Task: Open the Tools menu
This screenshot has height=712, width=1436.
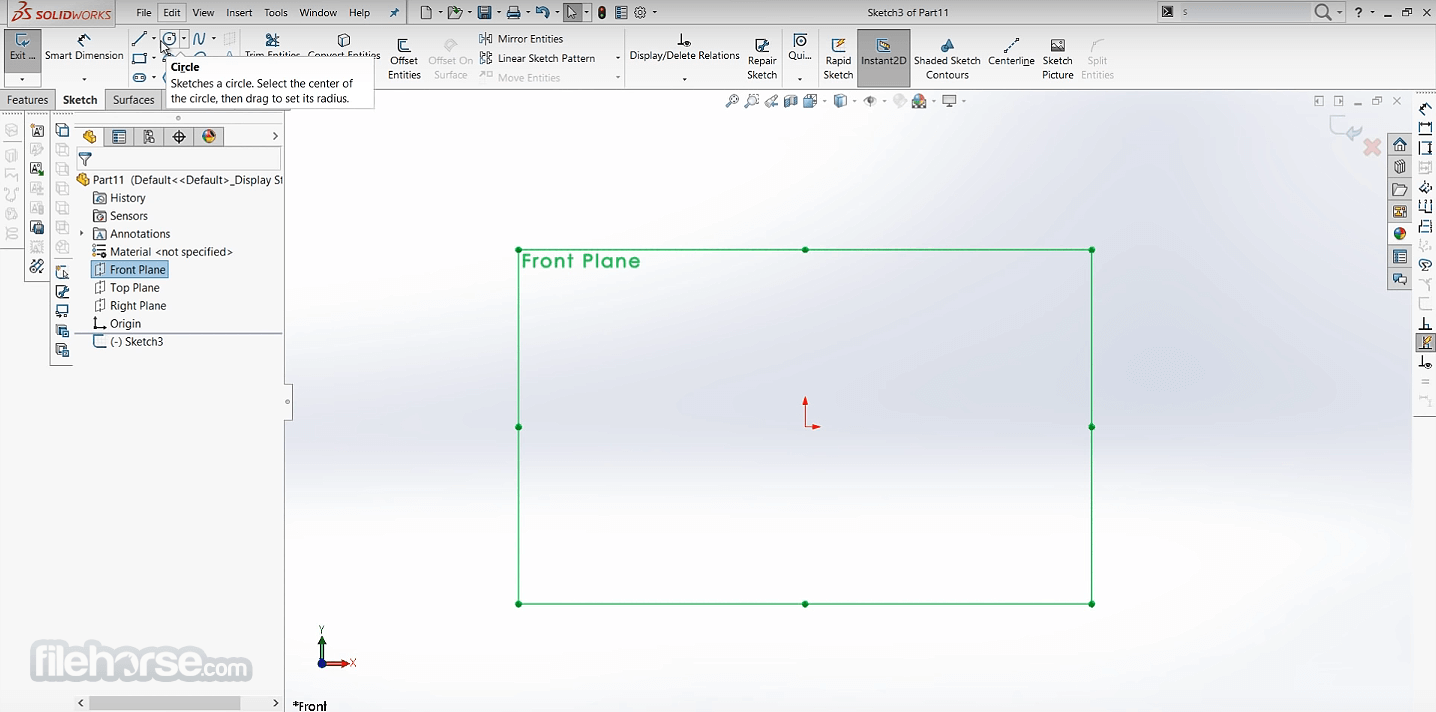Action: click(276, 13)
